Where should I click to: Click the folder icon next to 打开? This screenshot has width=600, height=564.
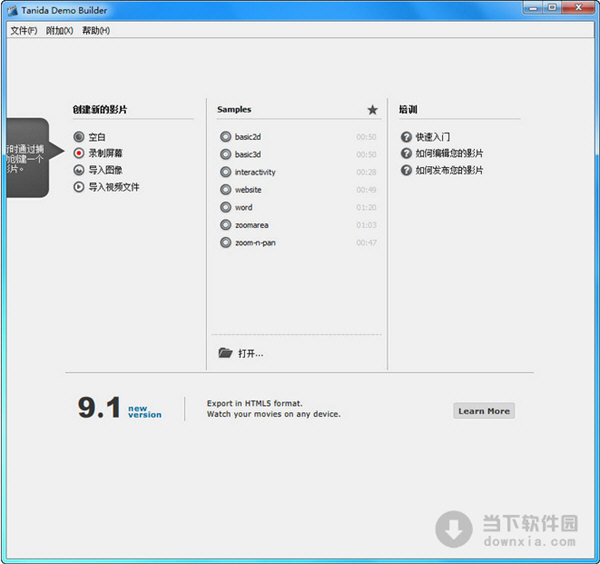pos(225,353)
